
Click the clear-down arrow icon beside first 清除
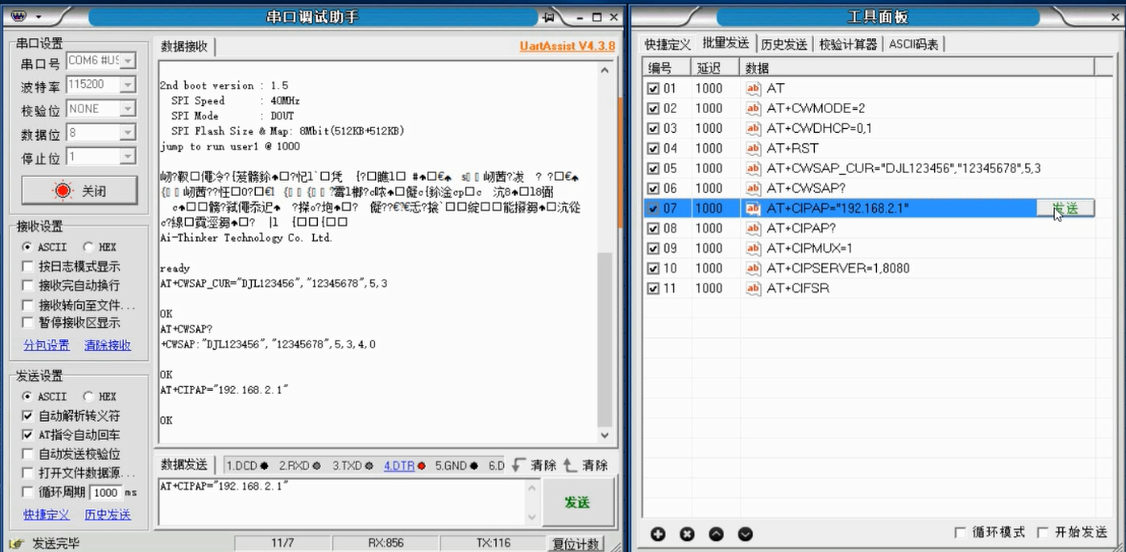tap(519, 465)
